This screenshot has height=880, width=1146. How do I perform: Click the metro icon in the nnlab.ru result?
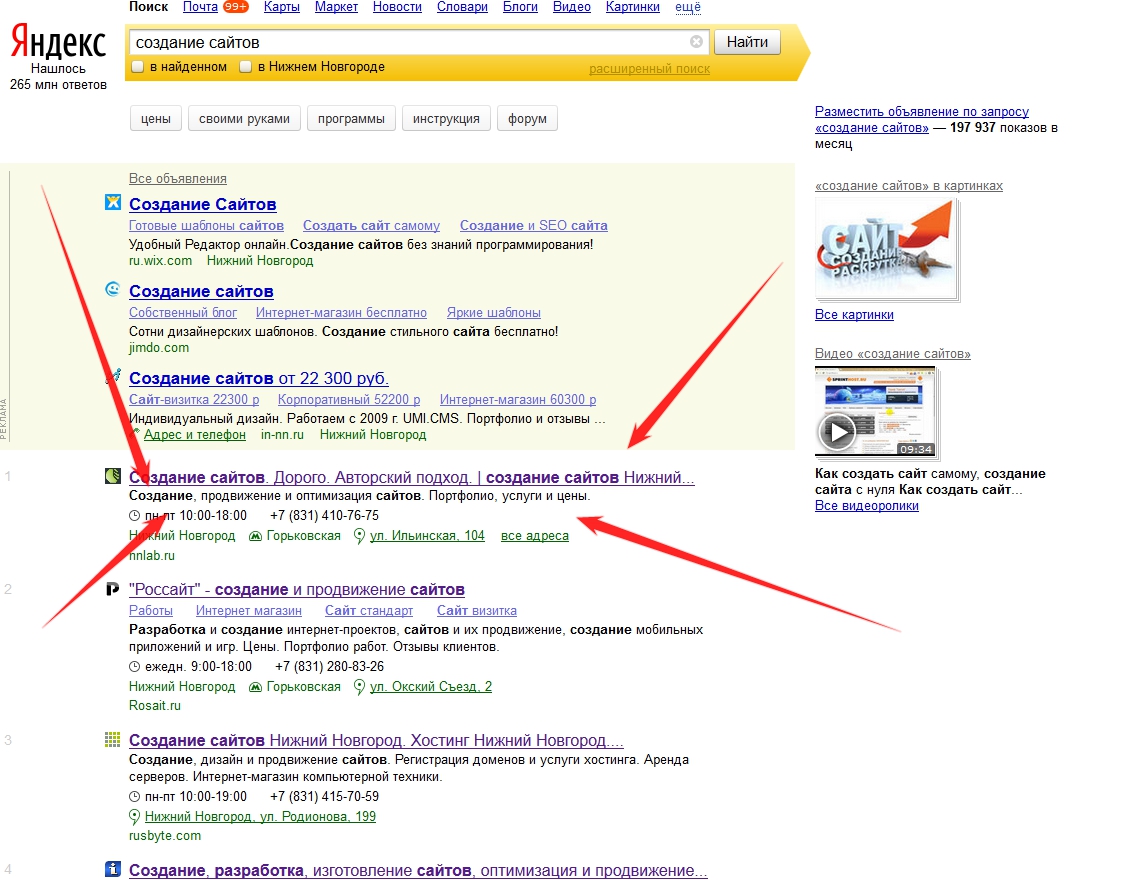point(255,536)
